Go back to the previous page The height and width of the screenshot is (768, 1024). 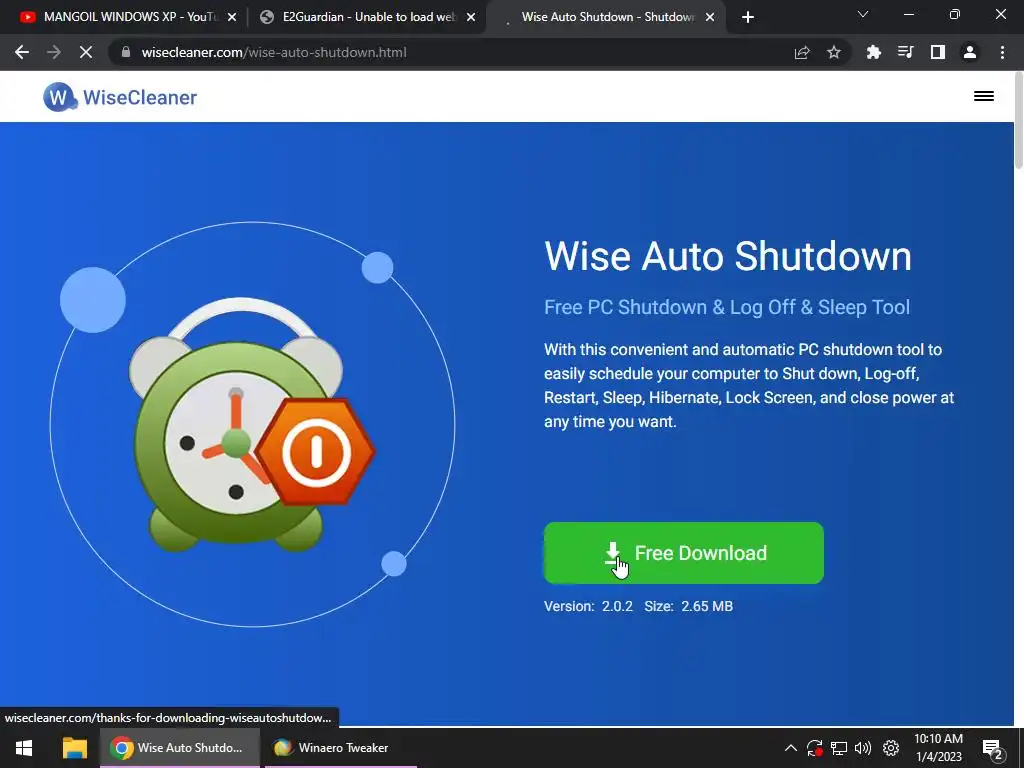coord(22,52)
